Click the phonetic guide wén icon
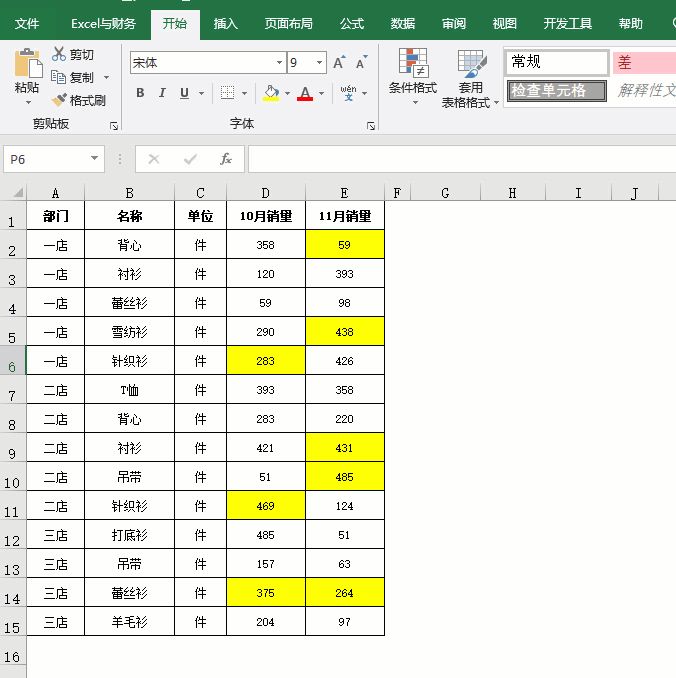This screenshot has width=676, height=678. coord(348,93)
